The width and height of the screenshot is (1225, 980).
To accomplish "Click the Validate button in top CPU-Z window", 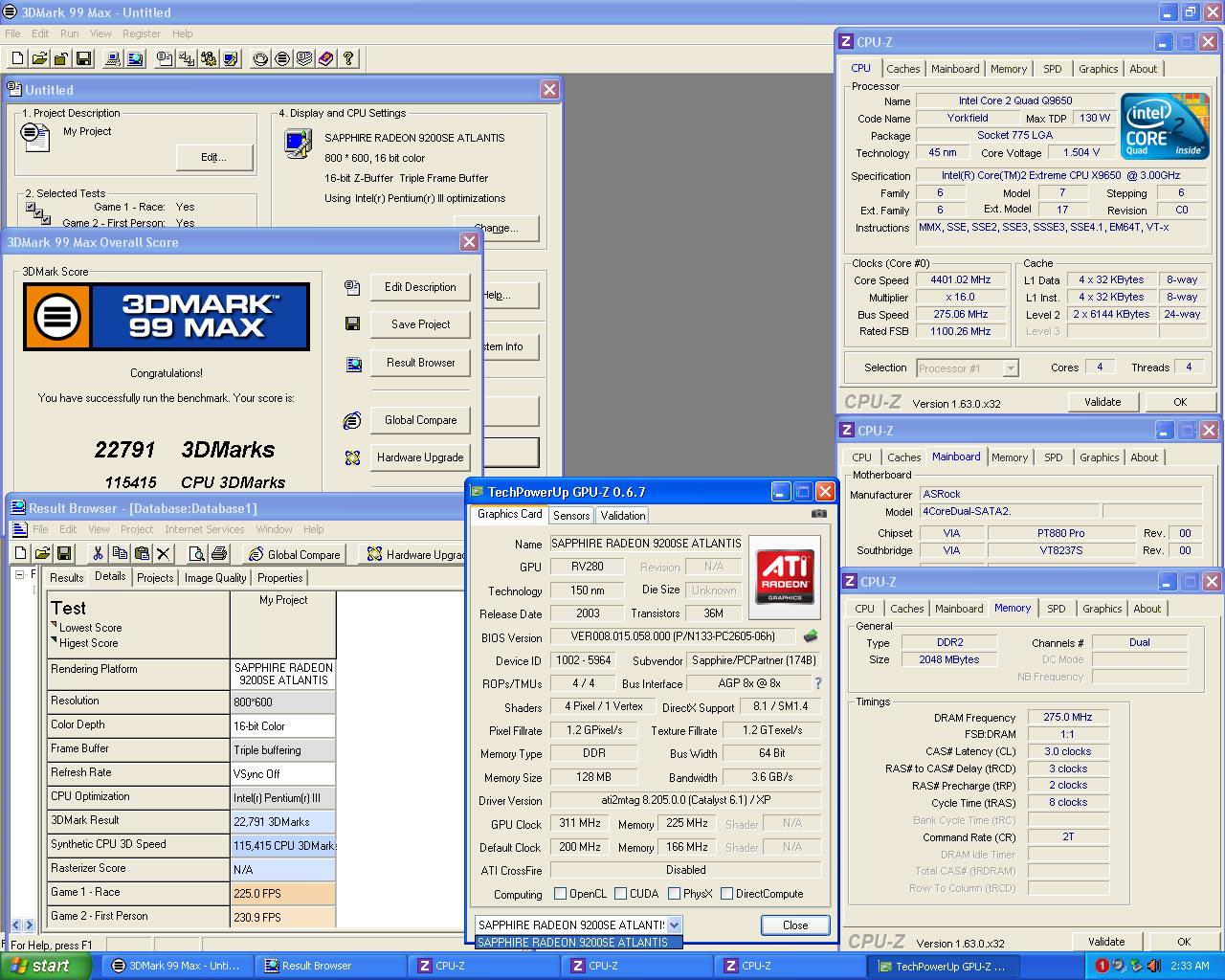I will click(1102, 402).
